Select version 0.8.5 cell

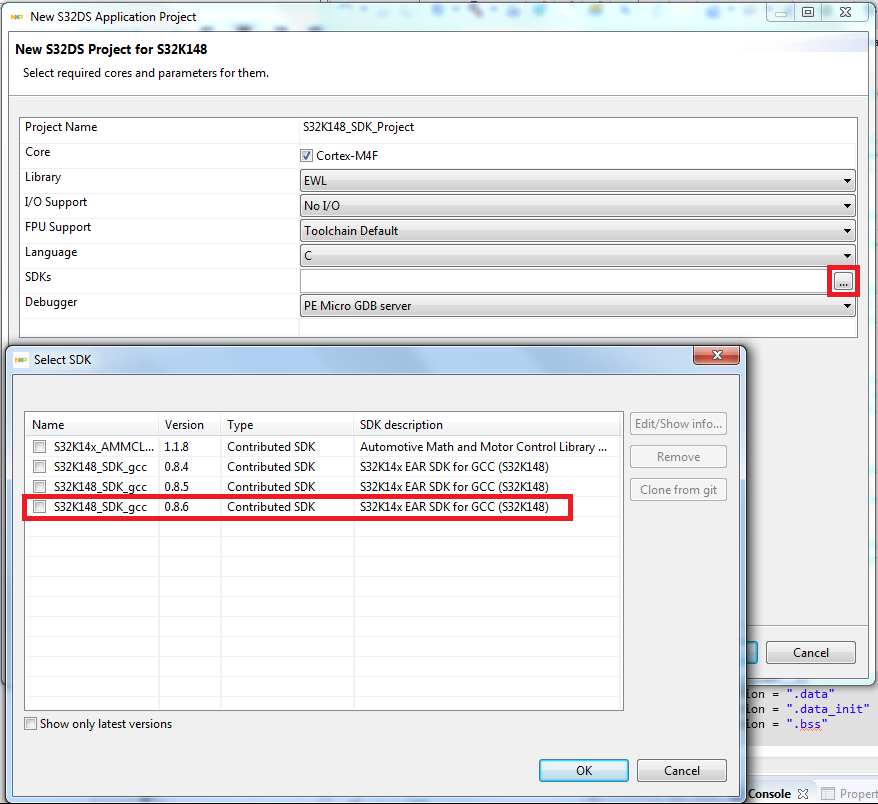(176, 487)
